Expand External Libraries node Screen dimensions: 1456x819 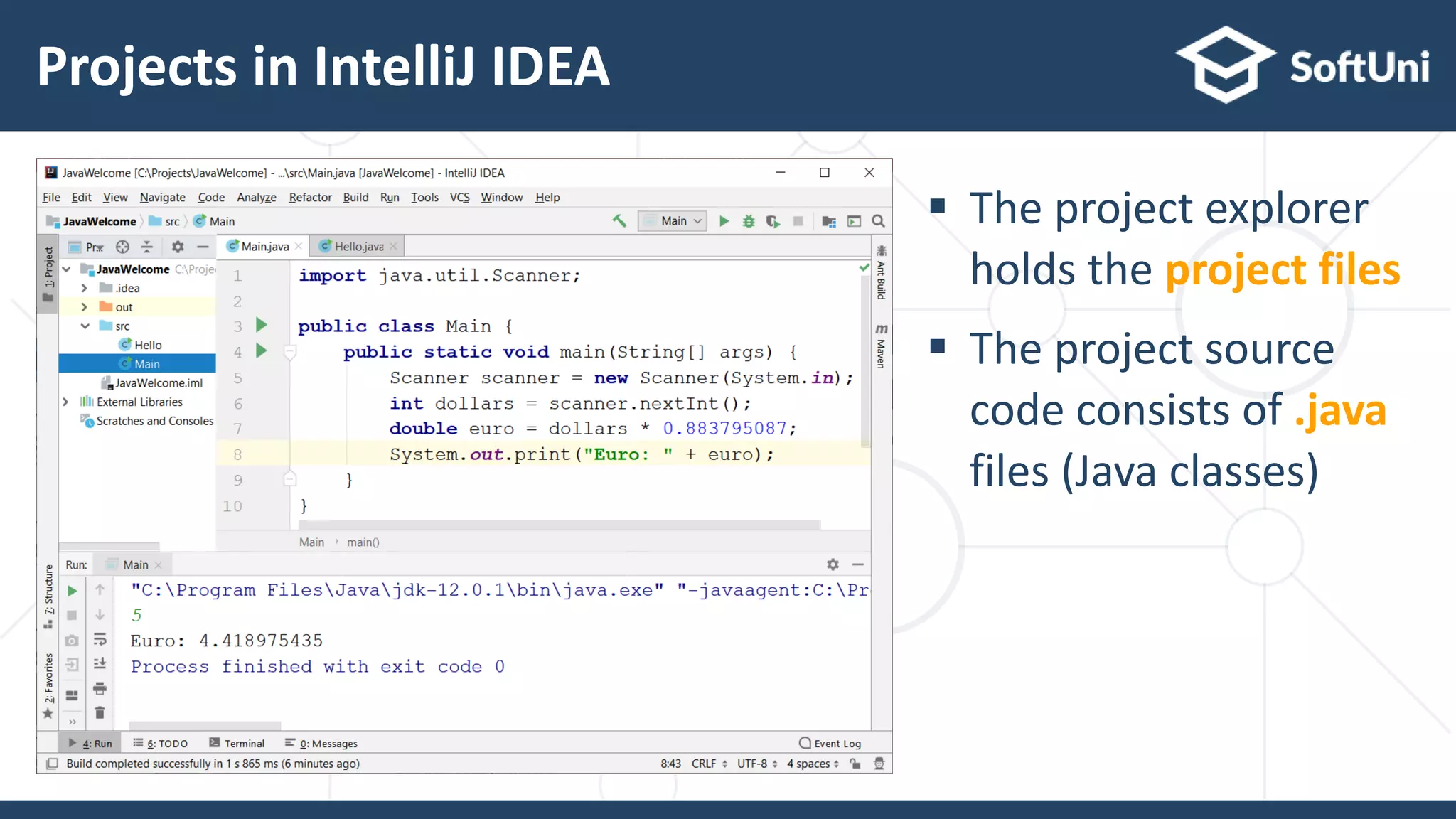[x=65, y=402]
